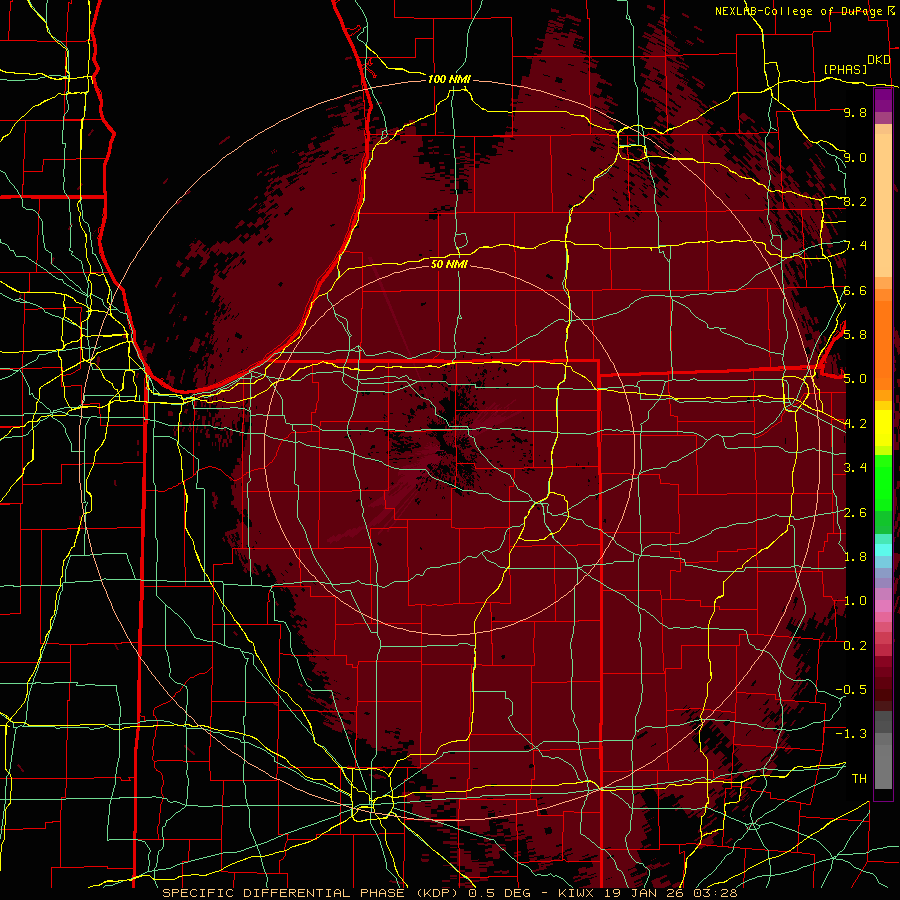900x900 pixels.
Task: Click the TH label on the color scale
Action: (x=859, y=778)
